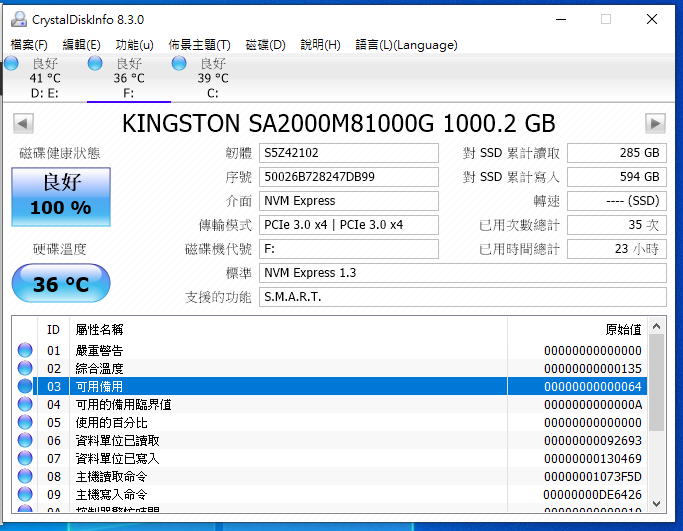Click the blue status orb for F: disk
The height and width of the screenshot is (531, 683).
point(95,64)
